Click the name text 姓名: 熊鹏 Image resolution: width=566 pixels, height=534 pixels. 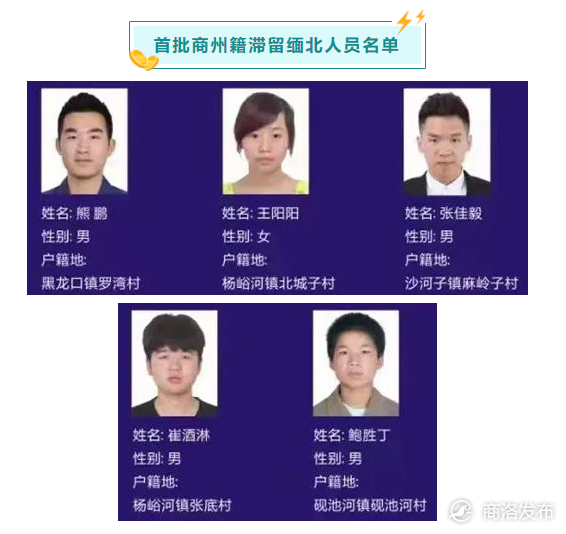[74, 213]
